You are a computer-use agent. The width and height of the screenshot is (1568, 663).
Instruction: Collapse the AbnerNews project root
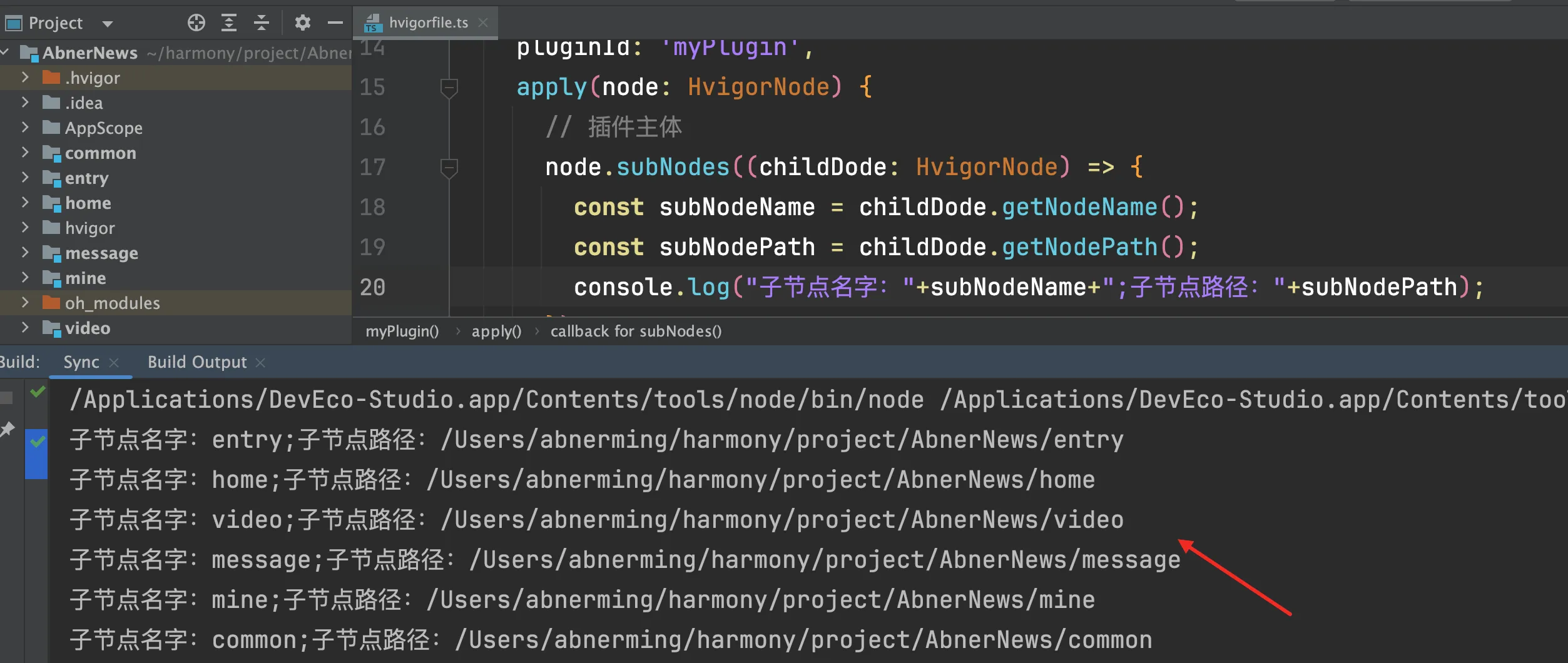[5, 53]
